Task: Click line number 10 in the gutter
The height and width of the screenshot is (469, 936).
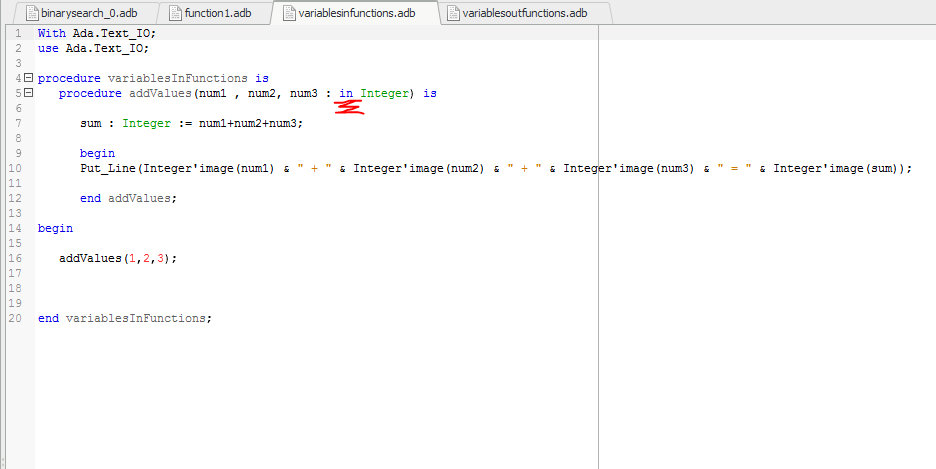Action: pos(15,168)
